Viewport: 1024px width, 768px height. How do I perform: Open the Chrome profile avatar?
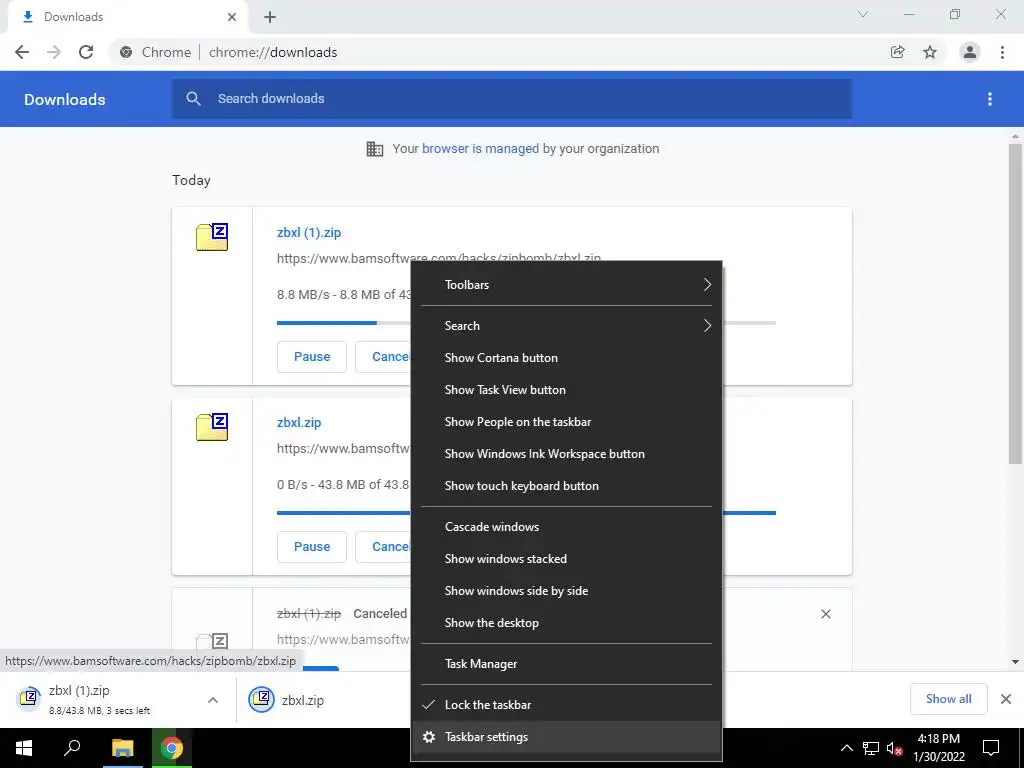point(970,52)
